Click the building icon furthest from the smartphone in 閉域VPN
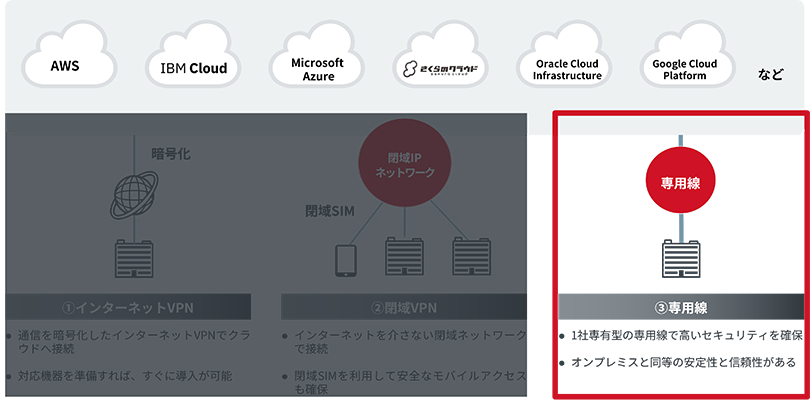Viewport: 810px width, 403px height. pyautogui.click(x=472, y=257)
